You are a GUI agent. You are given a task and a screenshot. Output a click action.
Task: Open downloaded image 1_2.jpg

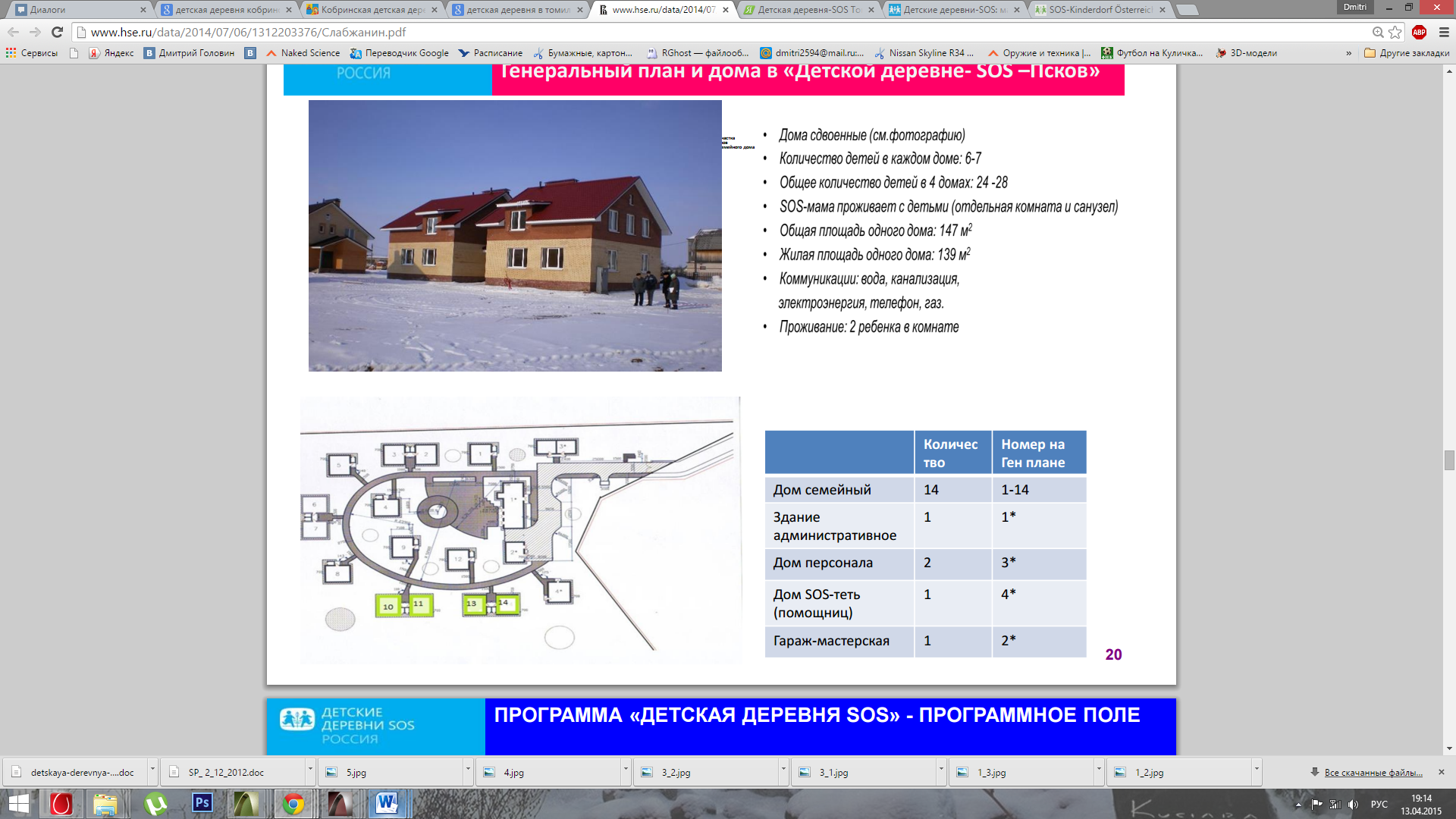point(1178,772)
